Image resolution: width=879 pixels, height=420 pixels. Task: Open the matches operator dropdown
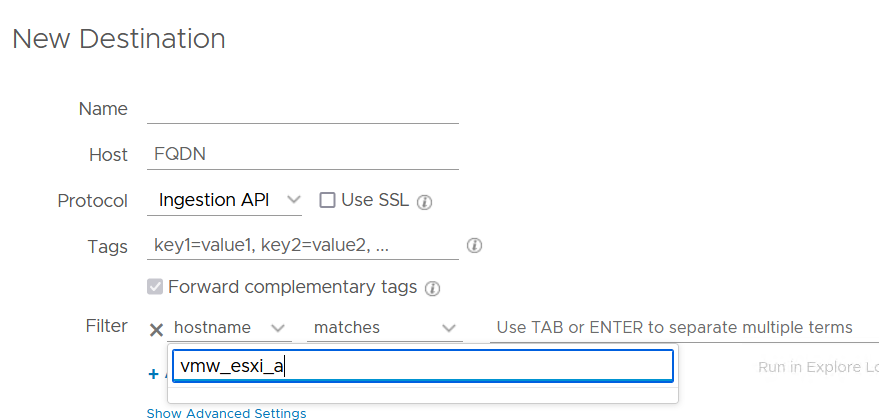pyautogui.click(x=448, y=328)
